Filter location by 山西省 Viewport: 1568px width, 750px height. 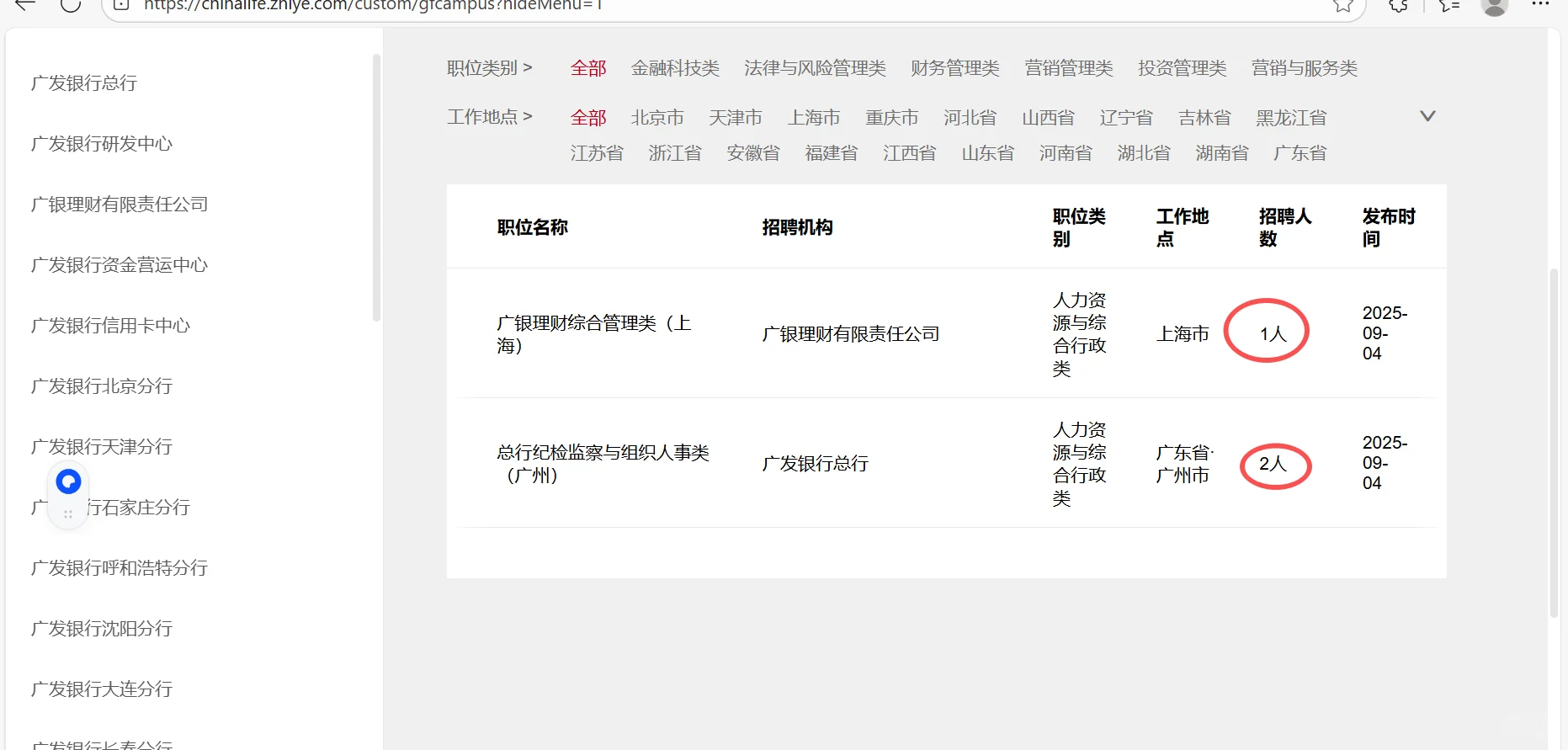tap(1049, 118)
